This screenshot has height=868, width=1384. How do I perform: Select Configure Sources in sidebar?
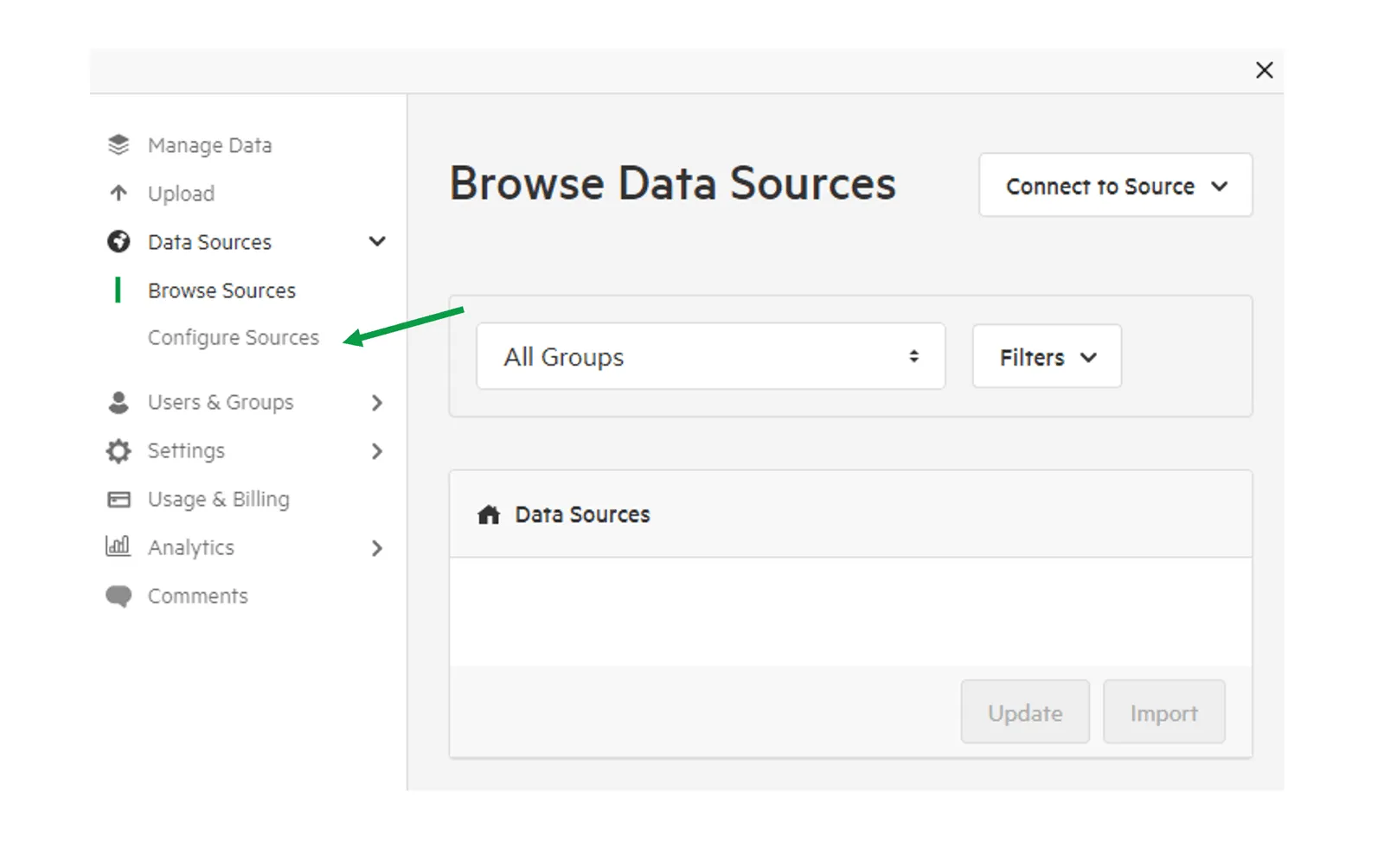tap(234, 337)
